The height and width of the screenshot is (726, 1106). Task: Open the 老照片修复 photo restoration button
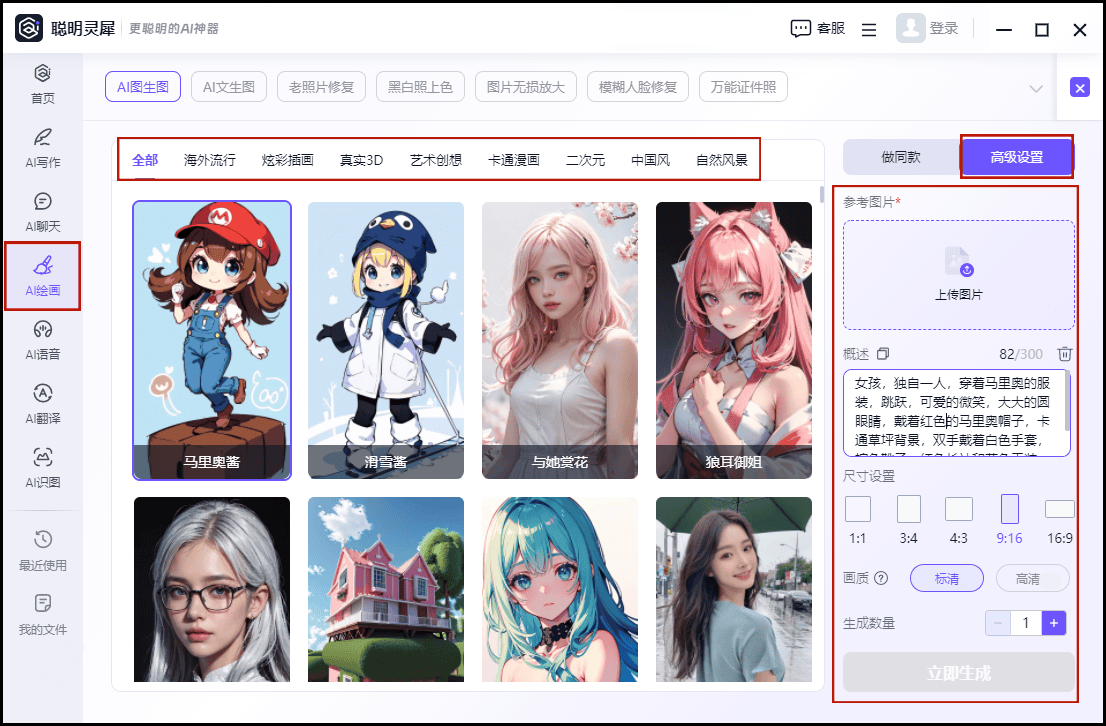tap(321, 87)
